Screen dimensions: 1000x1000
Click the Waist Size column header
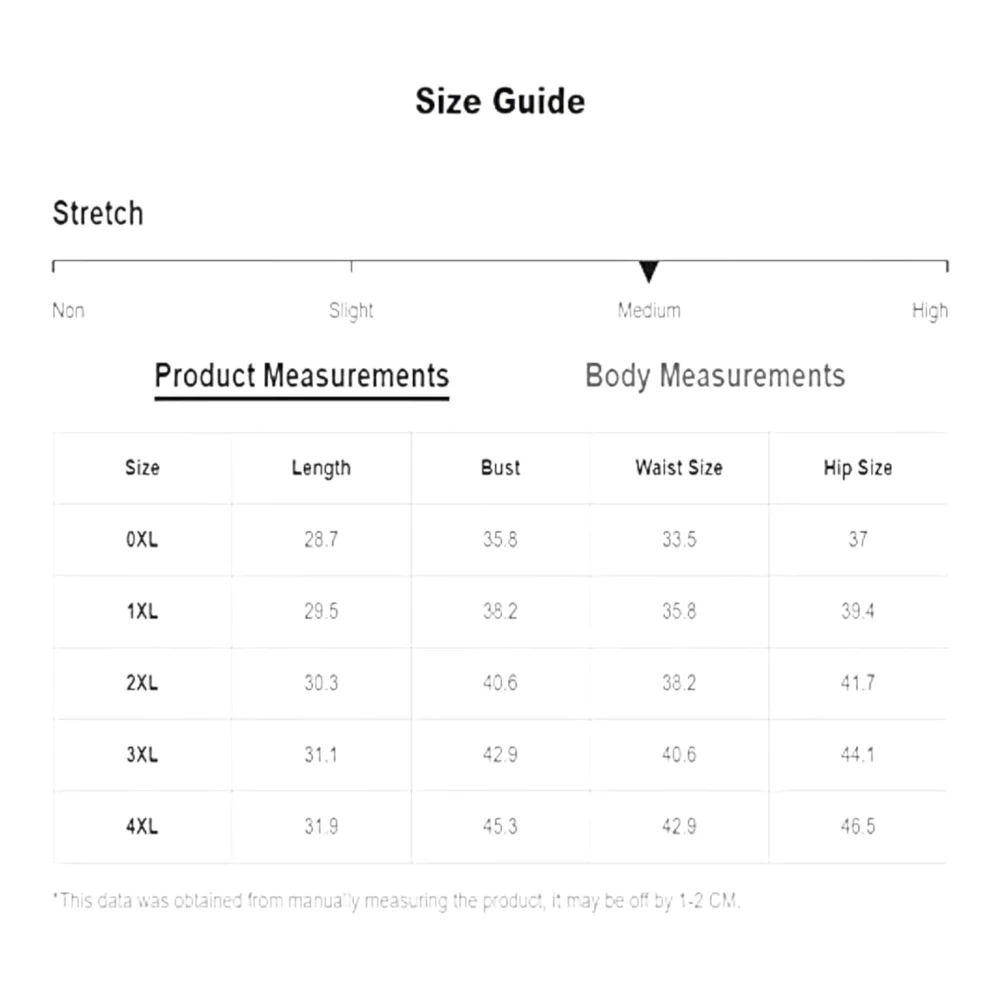679,467
